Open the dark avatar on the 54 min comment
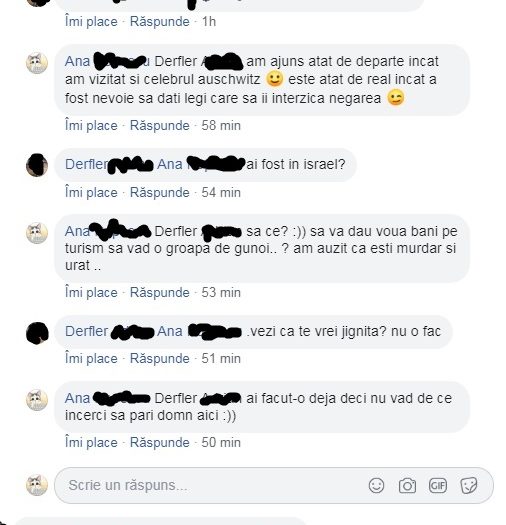Viewport: 506px width, 525px height. click(x=37, y=165)
